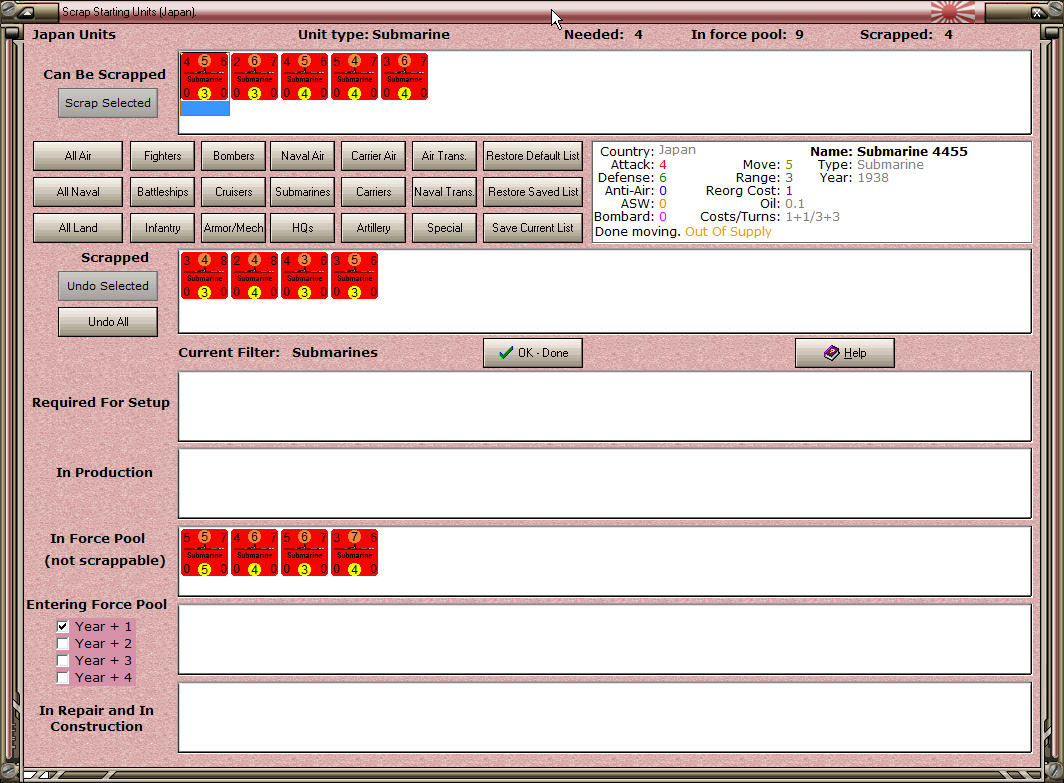This screenshot has height=783, width=1064.
Task: Filter by Infantry units
Action: (x=162, y=228)
